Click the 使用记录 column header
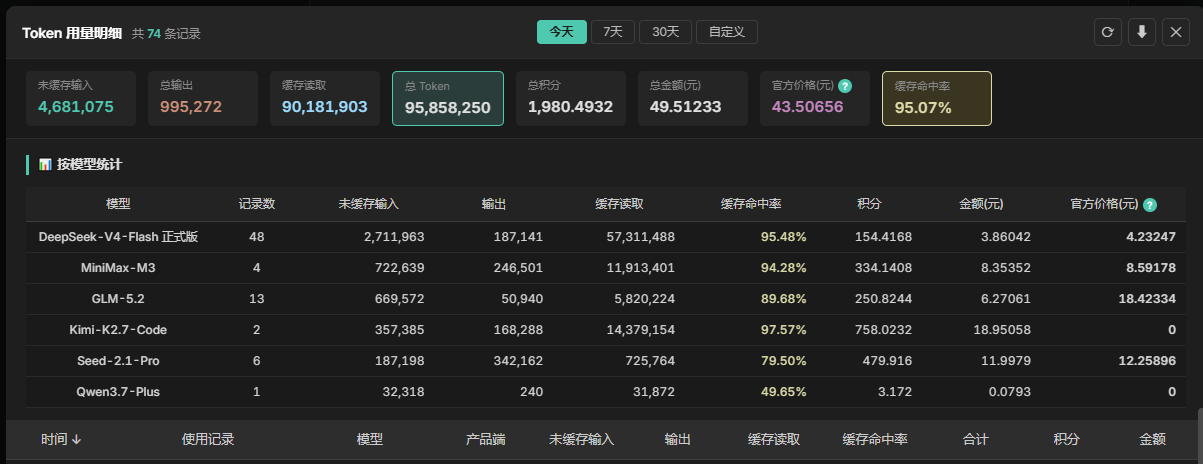This screenshot has height=464, width=1203. (208, 439)
